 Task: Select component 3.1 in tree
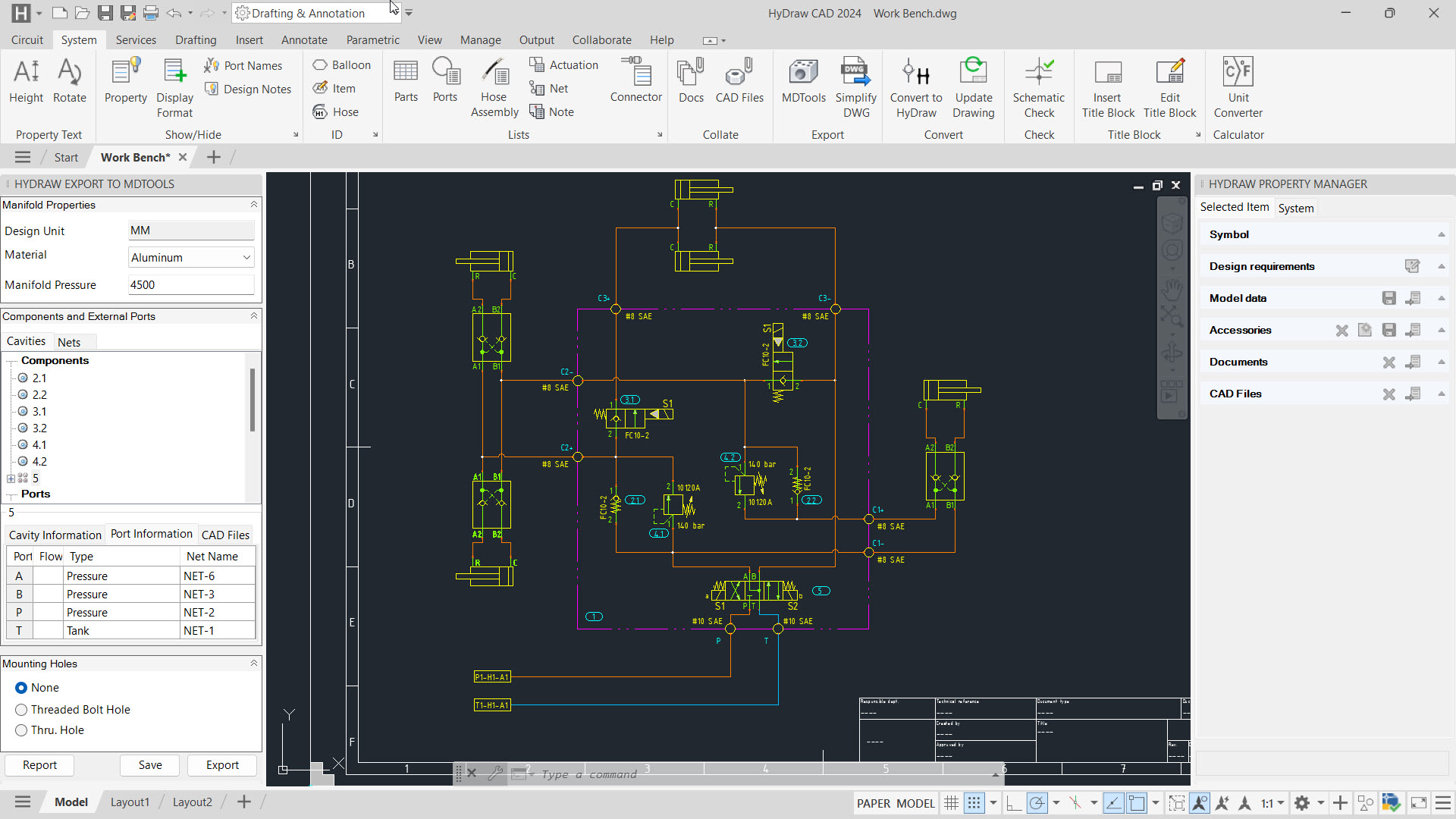[x=39, y=412]
